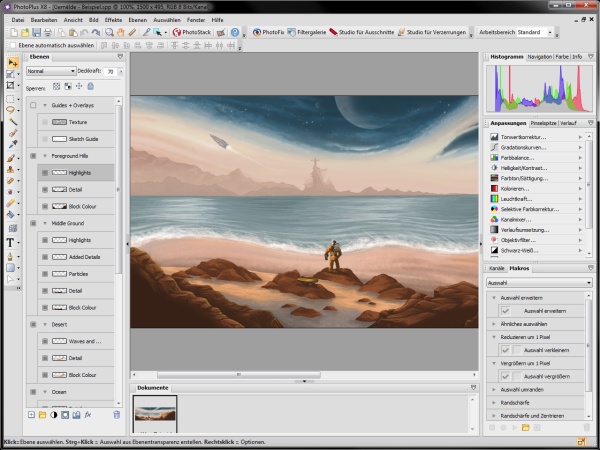Open Deckkraft opacity slider arrow
Viewport: 600px width, 450px height.
(x=121, y=72)
